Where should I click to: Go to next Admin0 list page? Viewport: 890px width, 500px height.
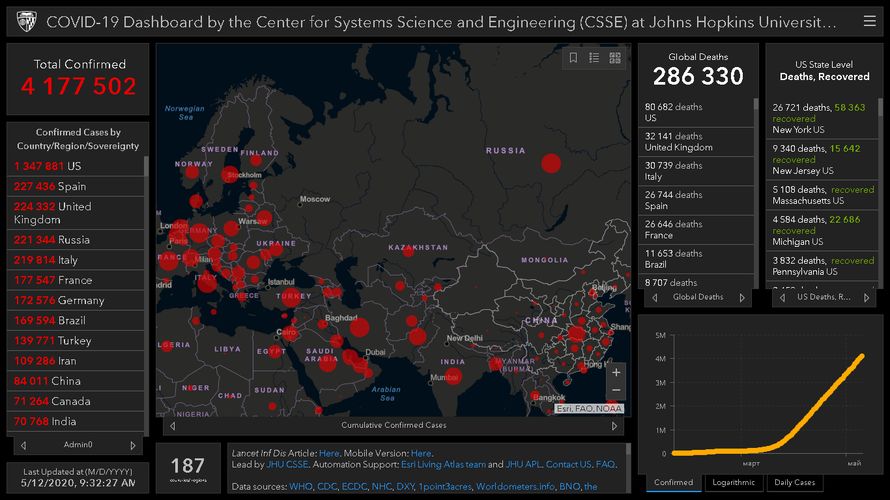click(x=133, y=445)
